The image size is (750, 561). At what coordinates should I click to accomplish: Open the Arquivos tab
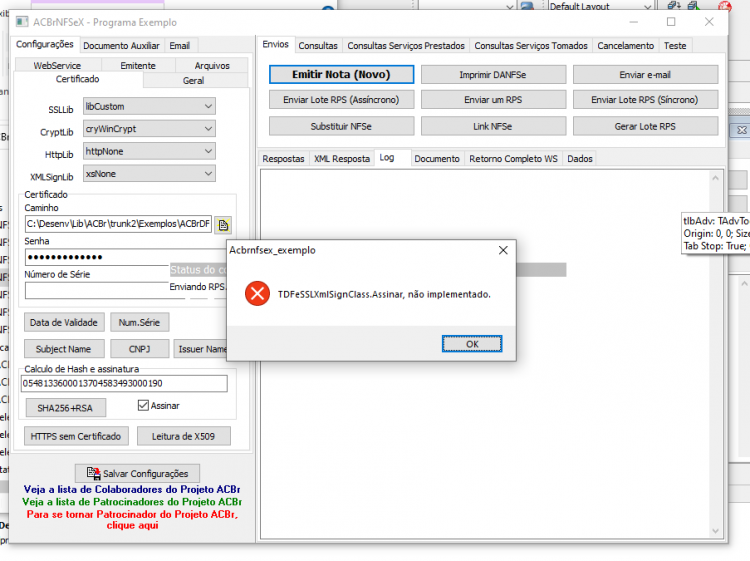(x=212, y=66)
